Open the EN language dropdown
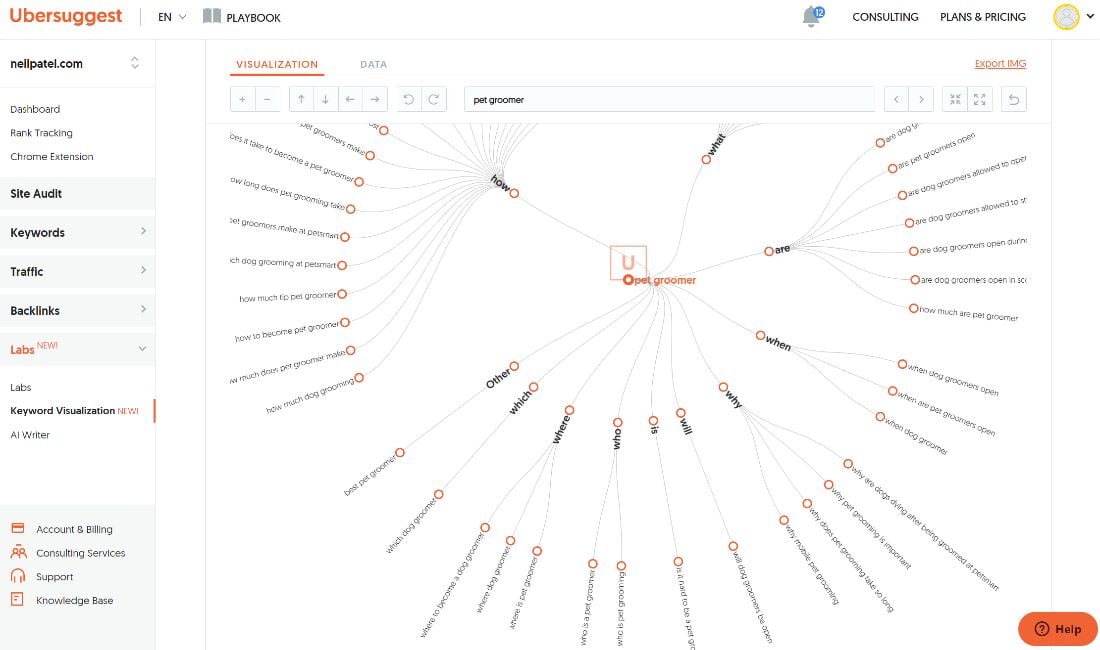 coord(169,17)
